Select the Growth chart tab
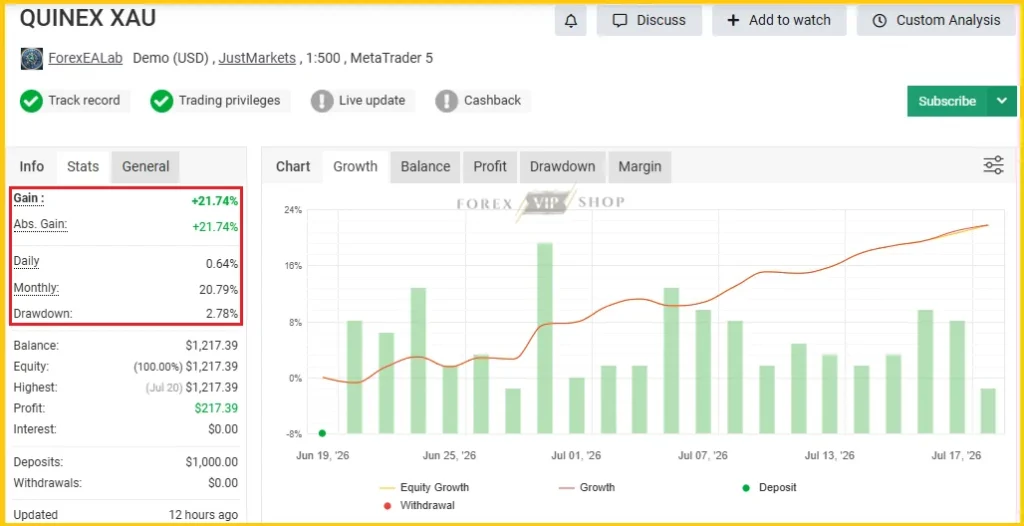Viewport: 1024px width, 526px height. click(355, 167)
